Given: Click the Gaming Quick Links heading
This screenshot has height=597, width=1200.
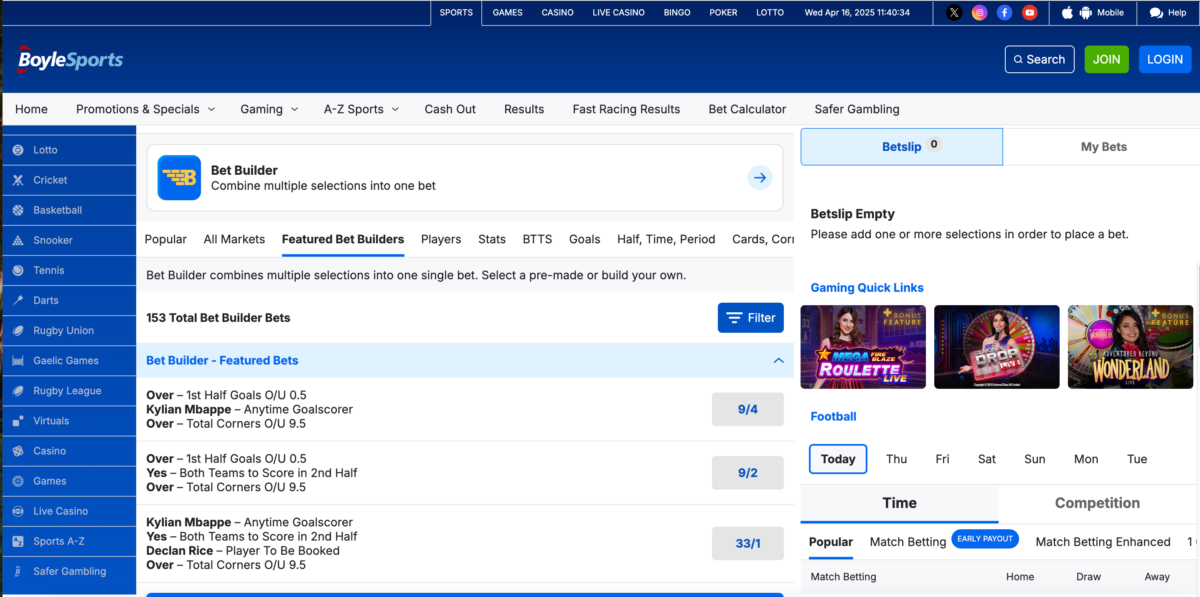Looking at the screenshot, I should pos(867,288).
